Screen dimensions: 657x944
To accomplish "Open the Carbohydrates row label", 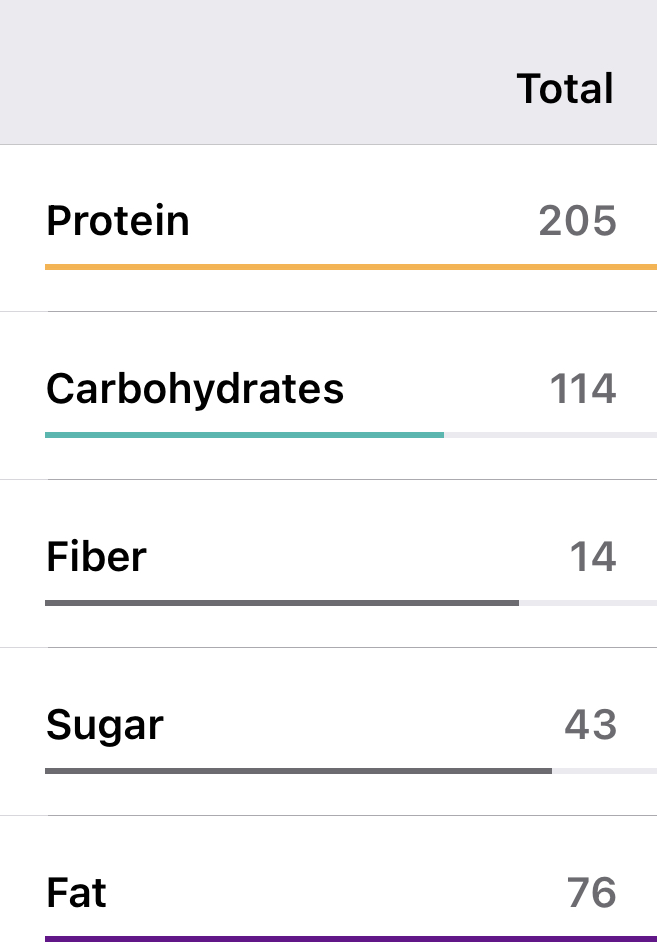I will click(195, 388).
